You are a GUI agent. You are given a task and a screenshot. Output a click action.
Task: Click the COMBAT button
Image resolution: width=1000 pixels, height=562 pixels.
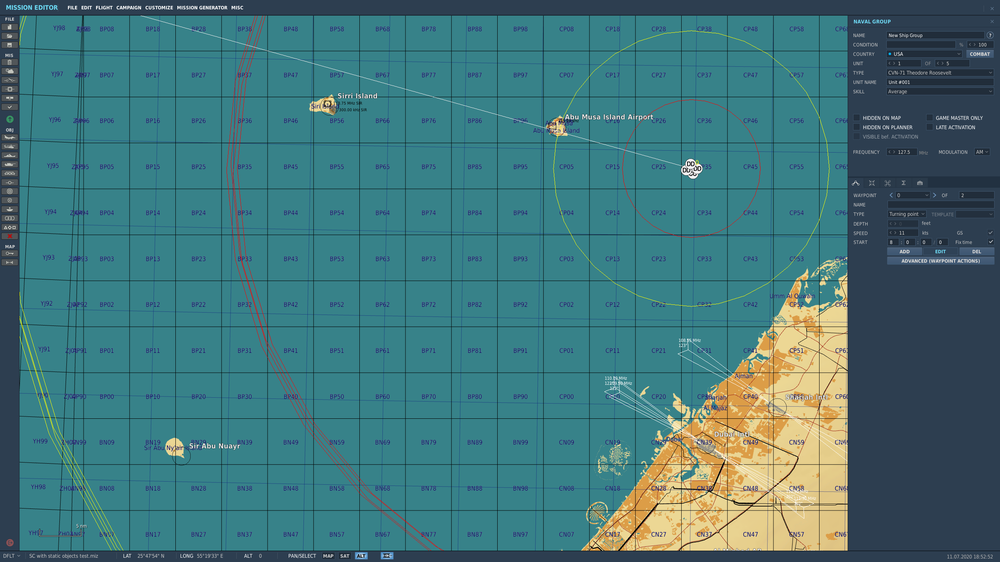(980, 54)
